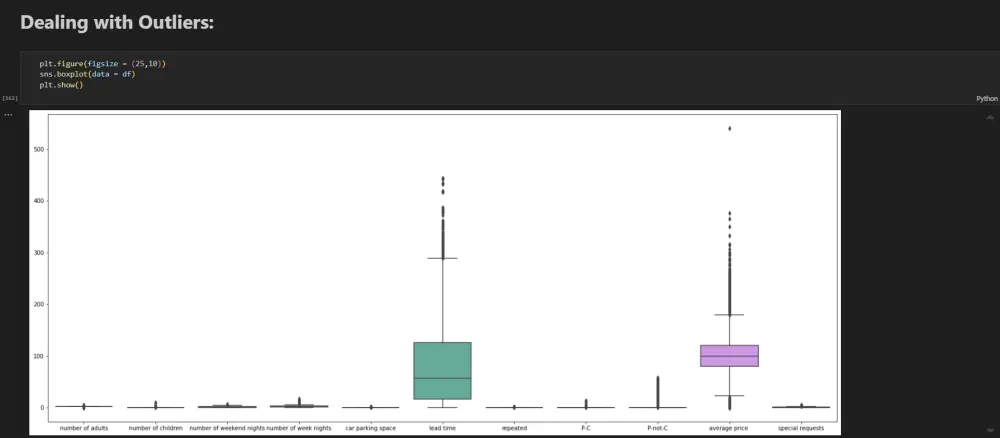Click the sns.boxplot(data = df) code line
The height and width of the screenshot is (438, 1000).
pyautogui.click(x=87, y=75)
